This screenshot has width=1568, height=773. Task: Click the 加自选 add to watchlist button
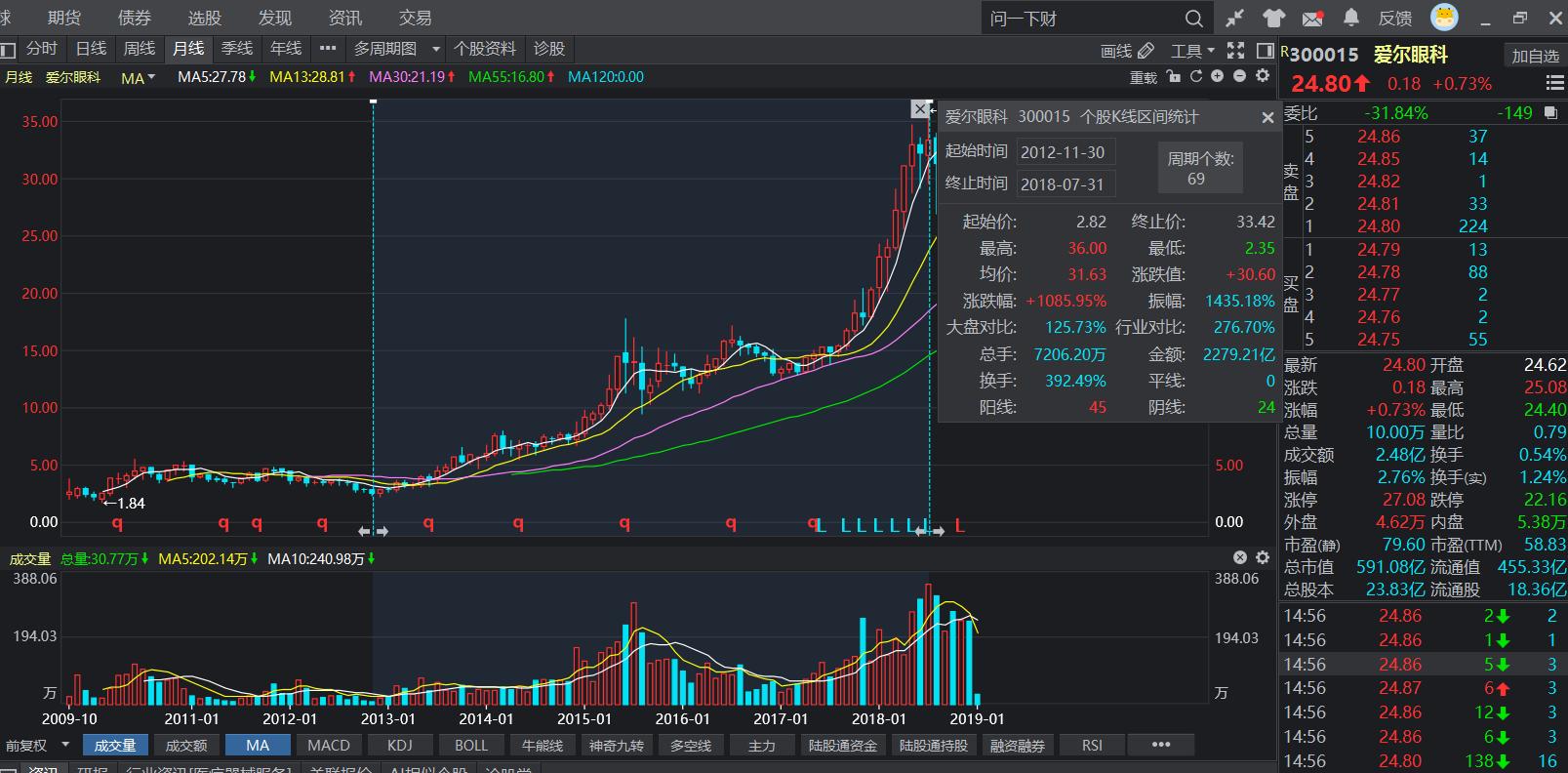coord(1535,56)
